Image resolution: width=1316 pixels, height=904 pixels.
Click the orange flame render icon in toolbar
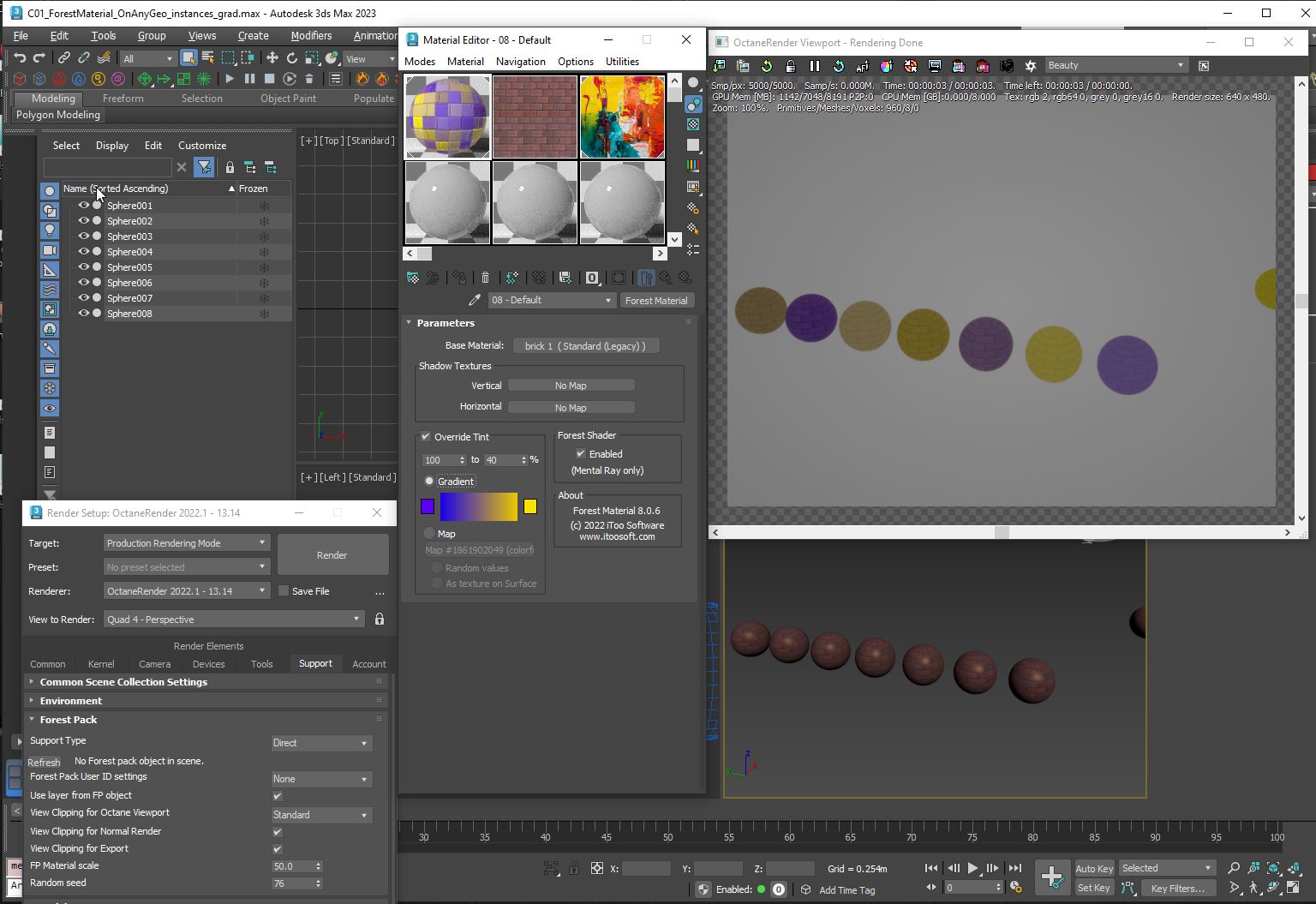click(x=362, y=79)
